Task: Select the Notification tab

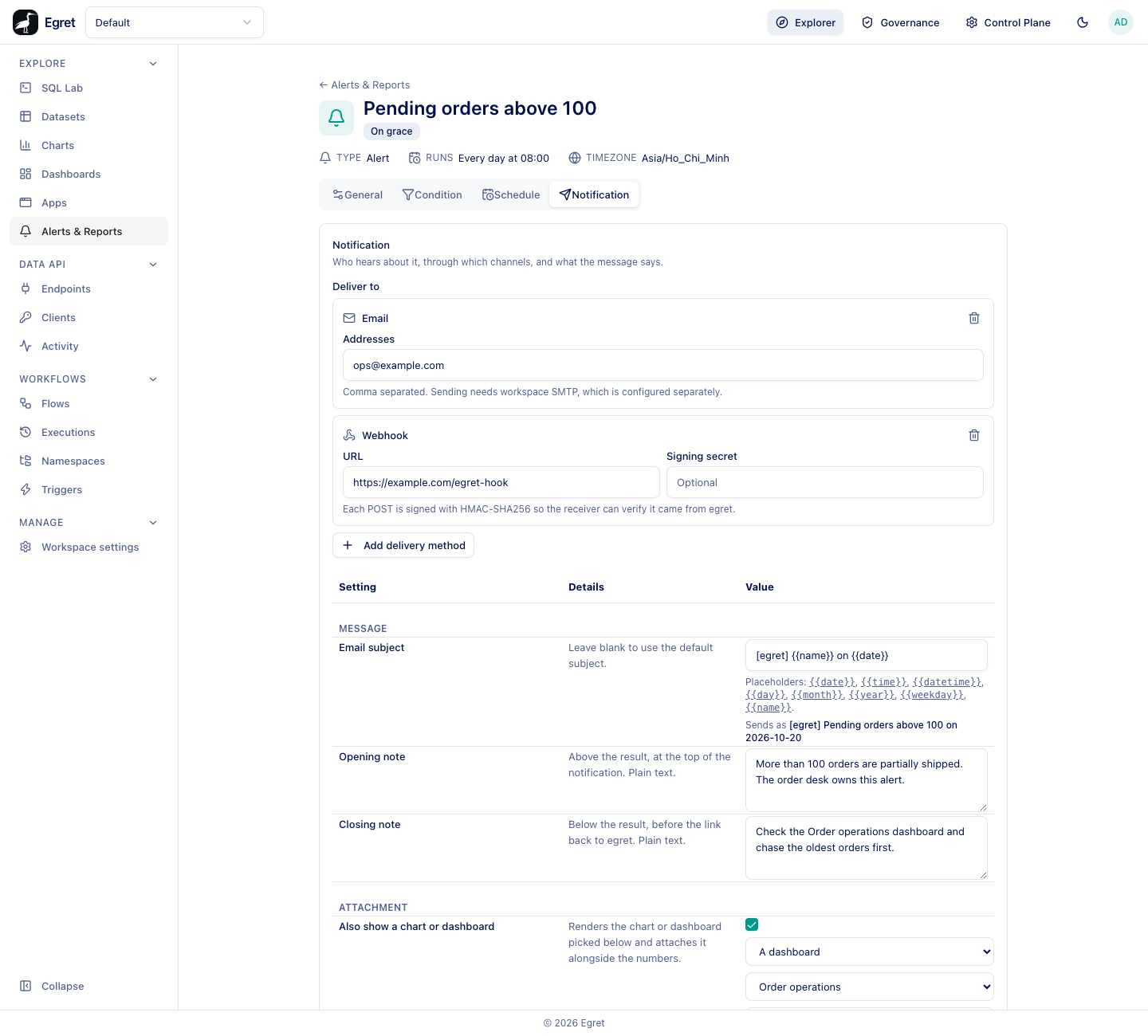Action: pos(594,194)
